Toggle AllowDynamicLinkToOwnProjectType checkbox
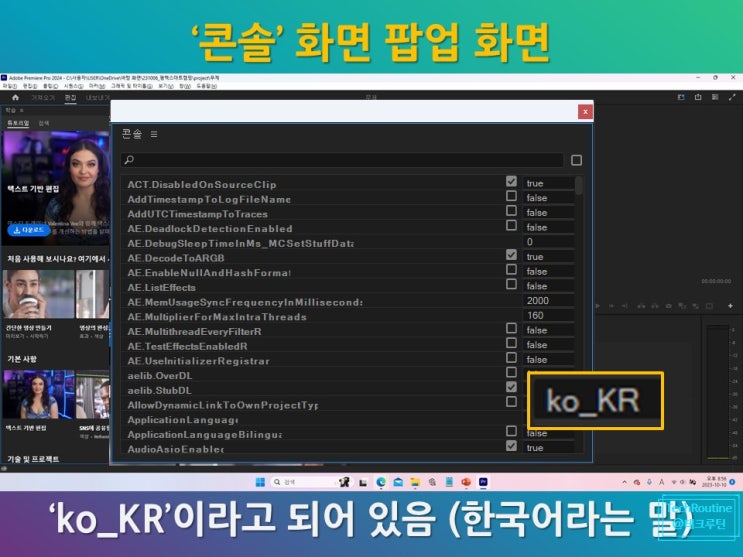 511,402
